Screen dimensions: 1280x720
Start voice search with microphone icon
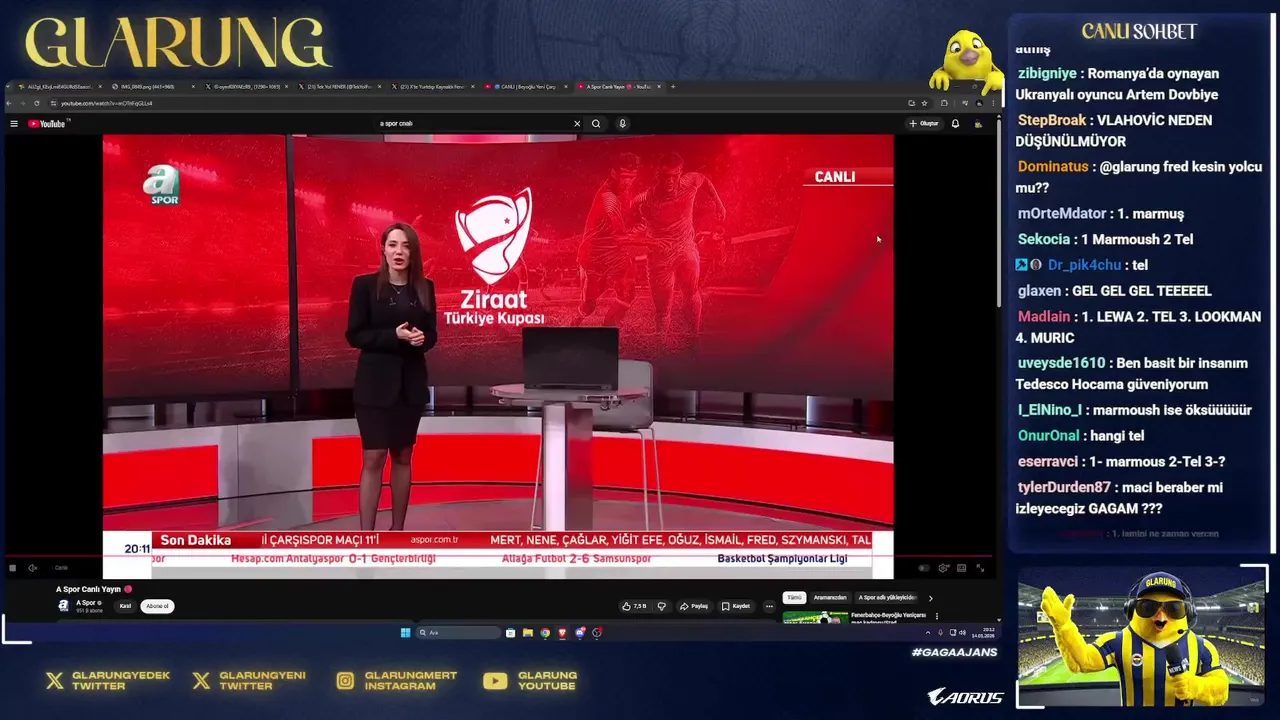pos(622,124)
